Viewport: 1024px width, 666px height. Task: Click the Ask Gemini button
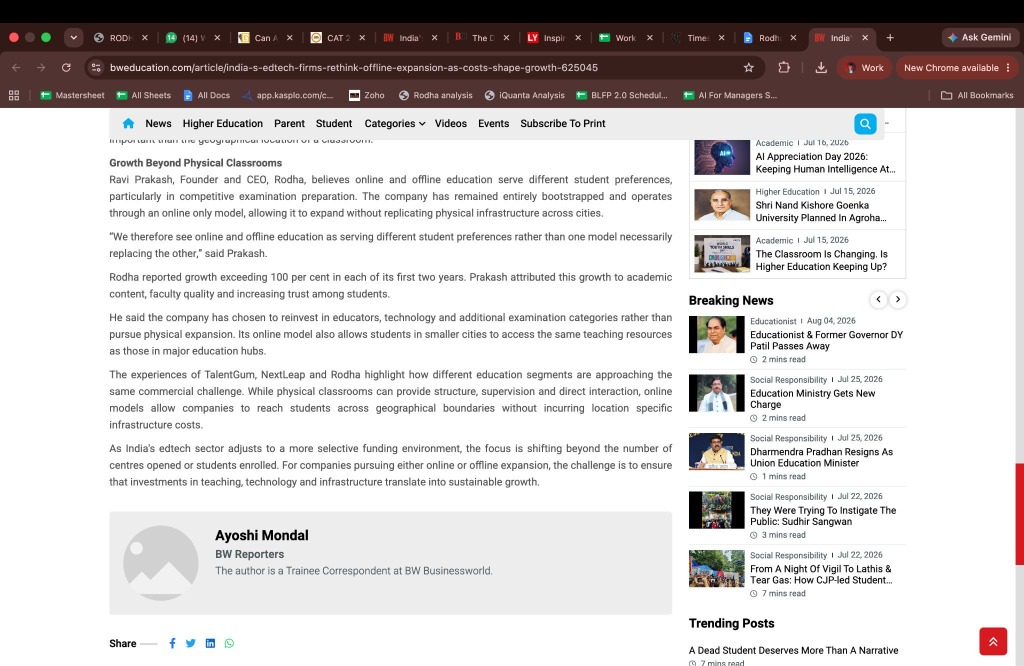point(980,38)
